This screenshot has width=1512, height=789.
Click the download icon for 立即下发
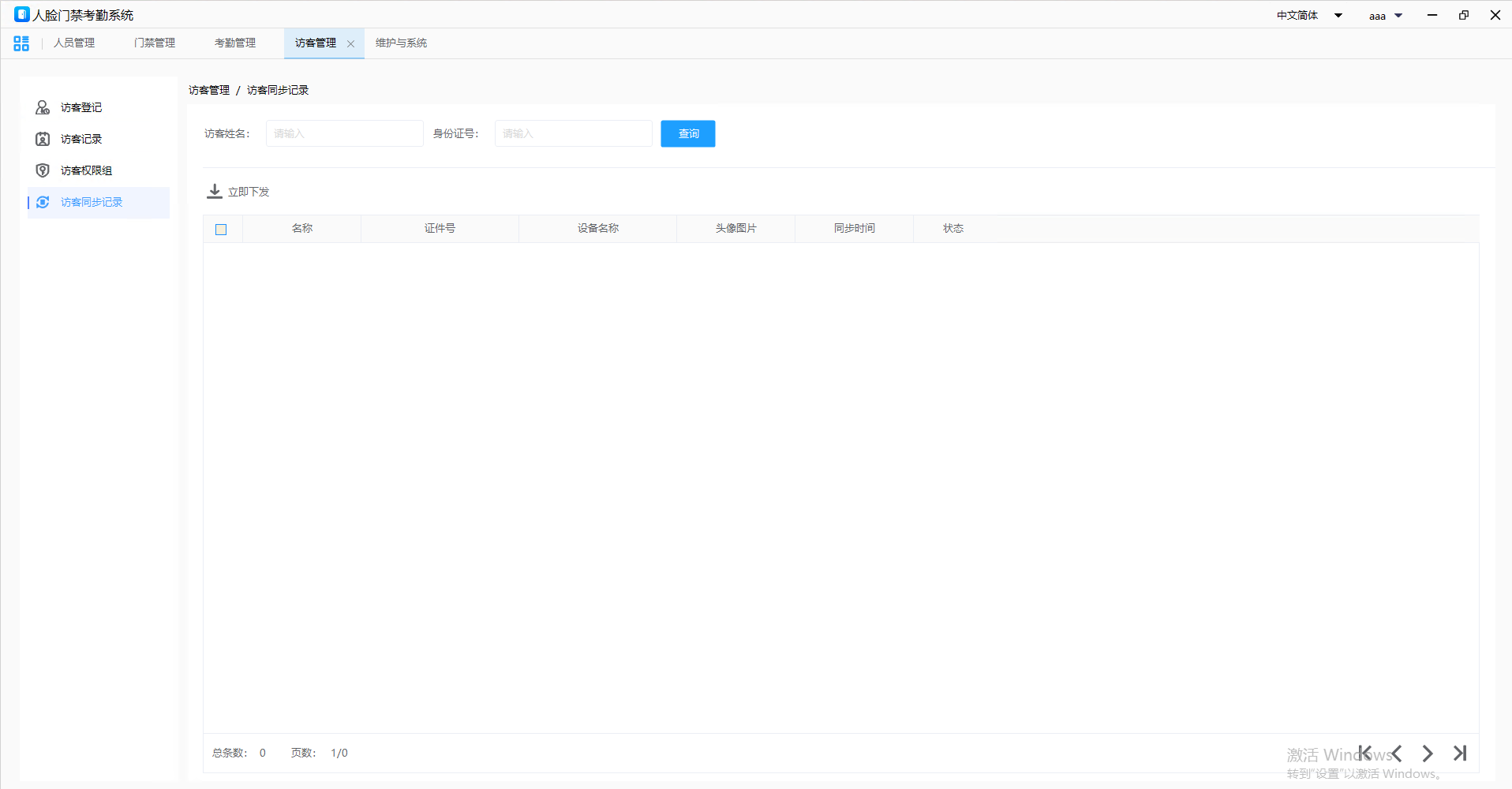point(214,192)
